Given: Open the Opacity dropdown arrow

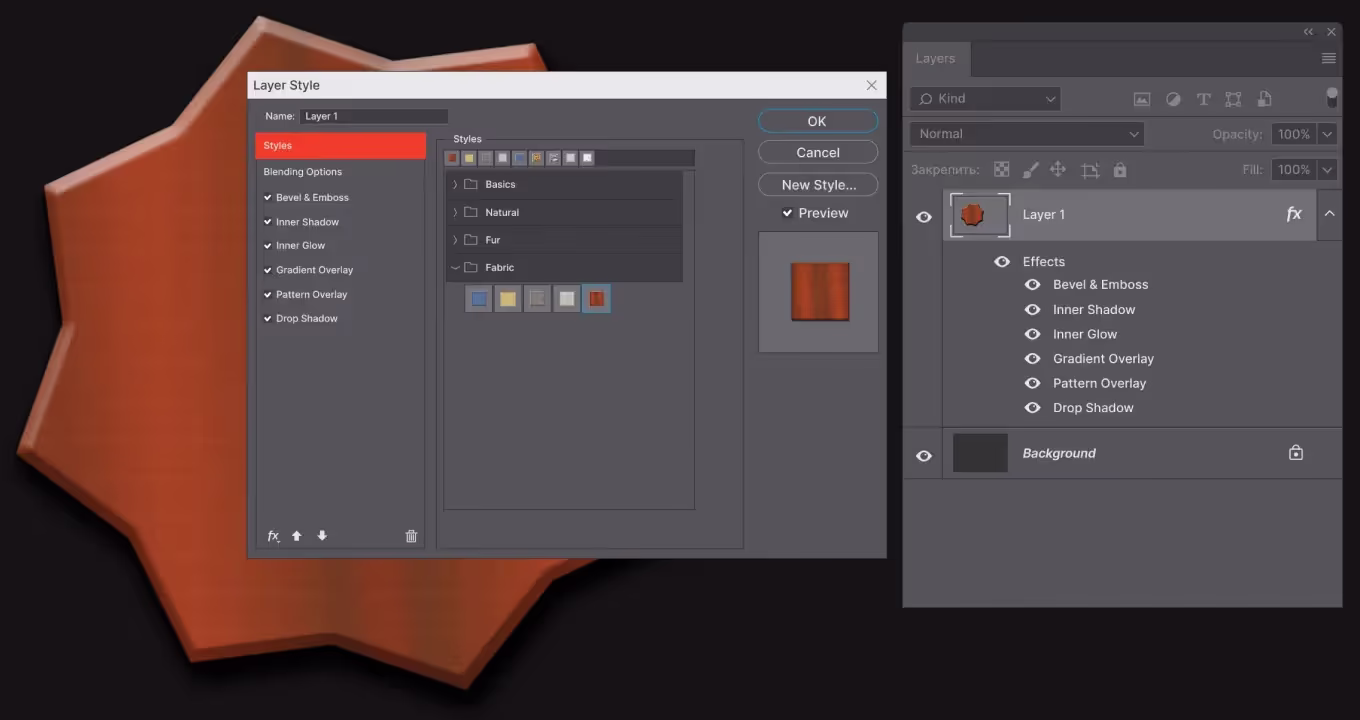Looking at the screenshot, I should [x=1327, y=134].
